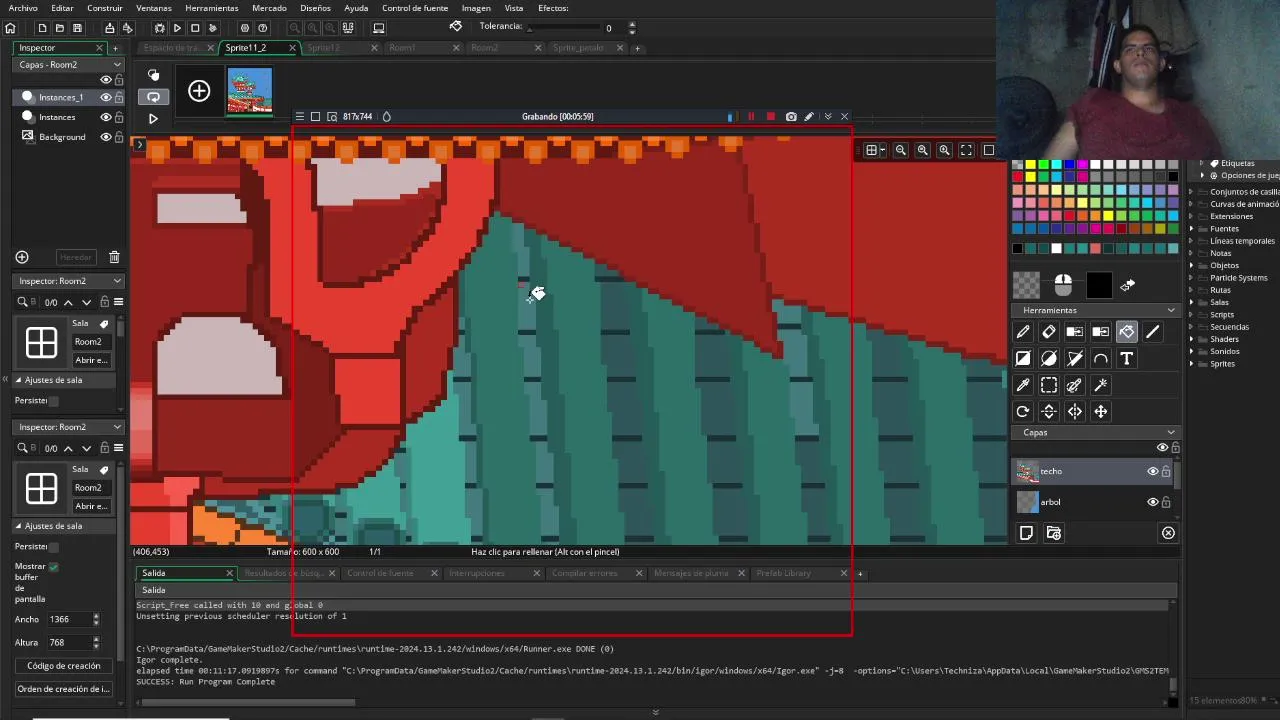The width and height of the screenshot is (1280, 720).
Task: Expand the Shaders folder
Action: click(1191, 339)
